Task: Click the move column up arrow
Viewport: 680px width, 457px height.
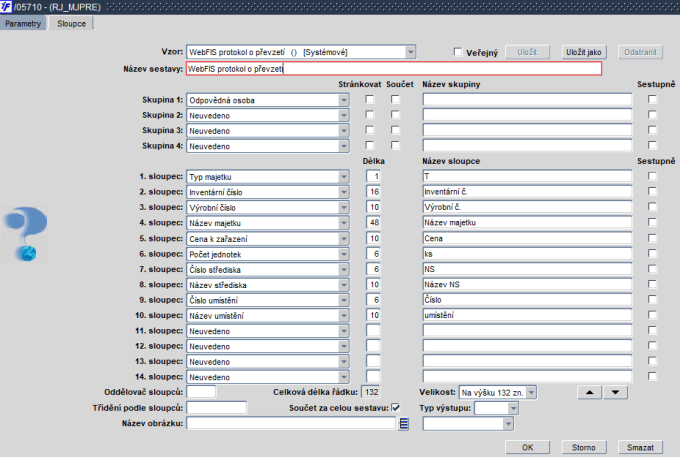Action: (590, 392)
